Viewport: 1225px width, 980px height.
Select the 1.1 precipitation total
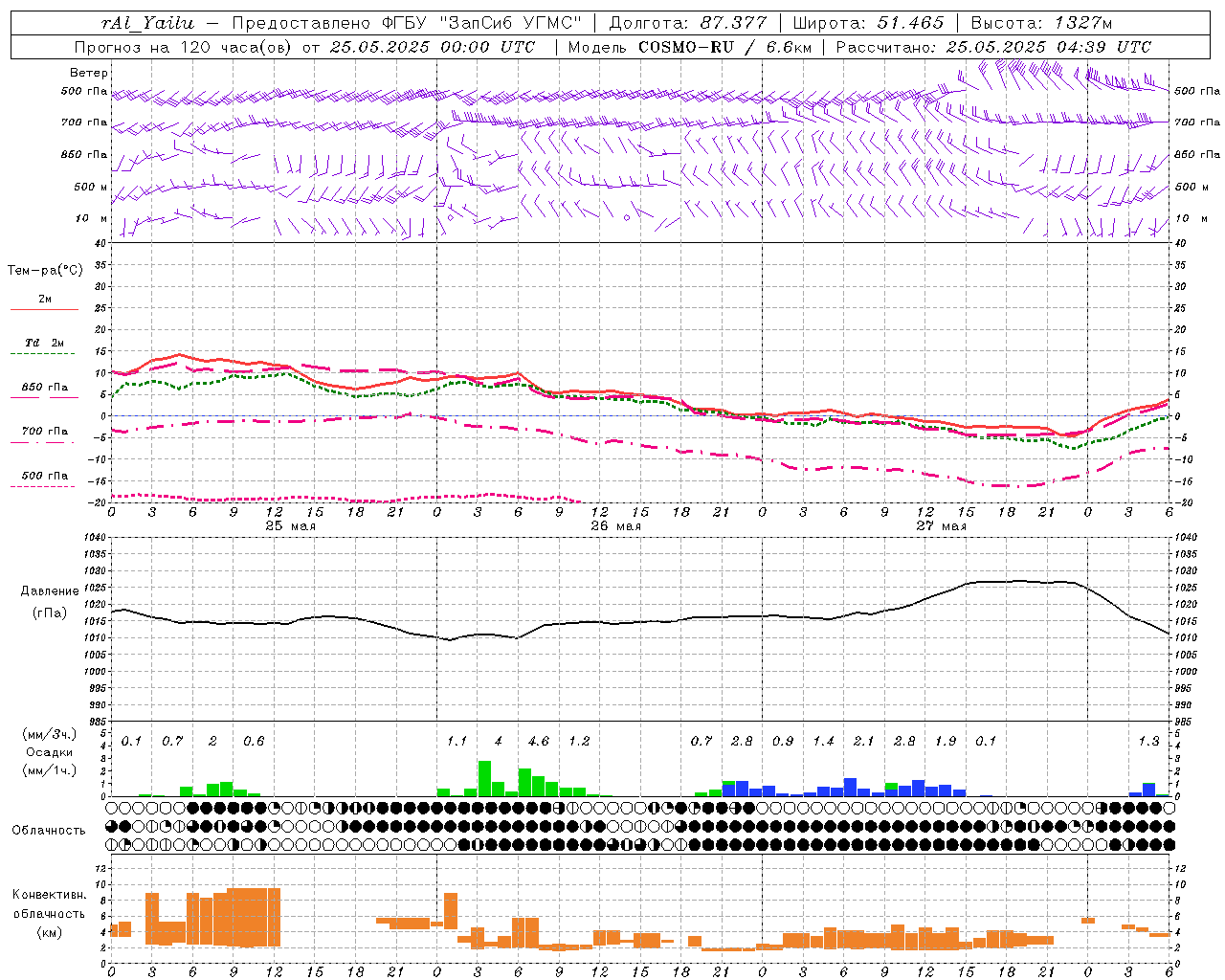coord(457,741)
